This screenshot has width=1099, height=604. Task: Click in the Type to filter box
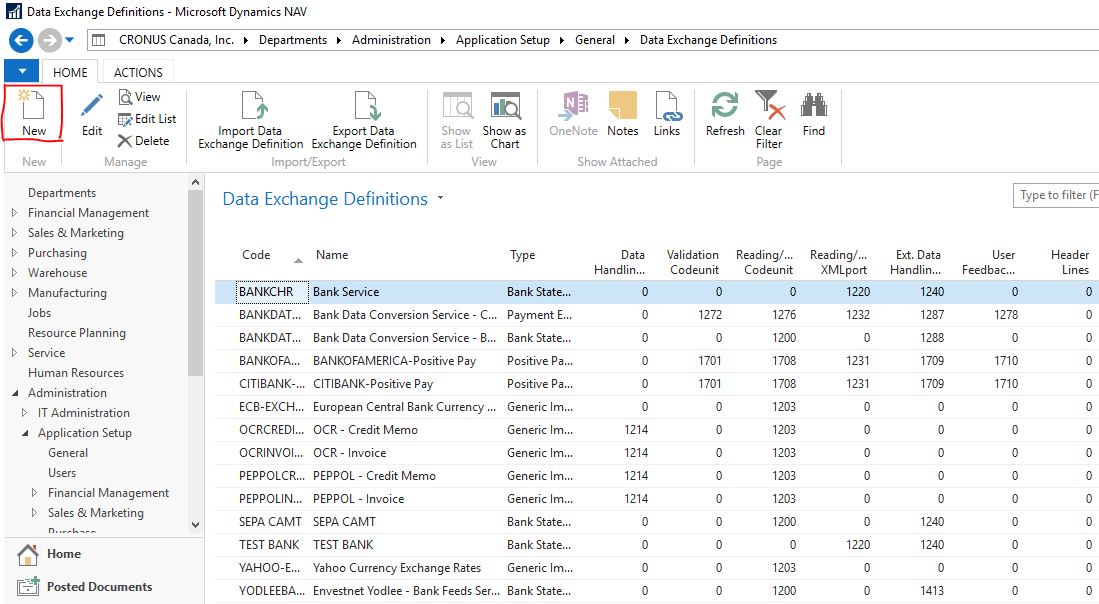tap(1056, 195)
